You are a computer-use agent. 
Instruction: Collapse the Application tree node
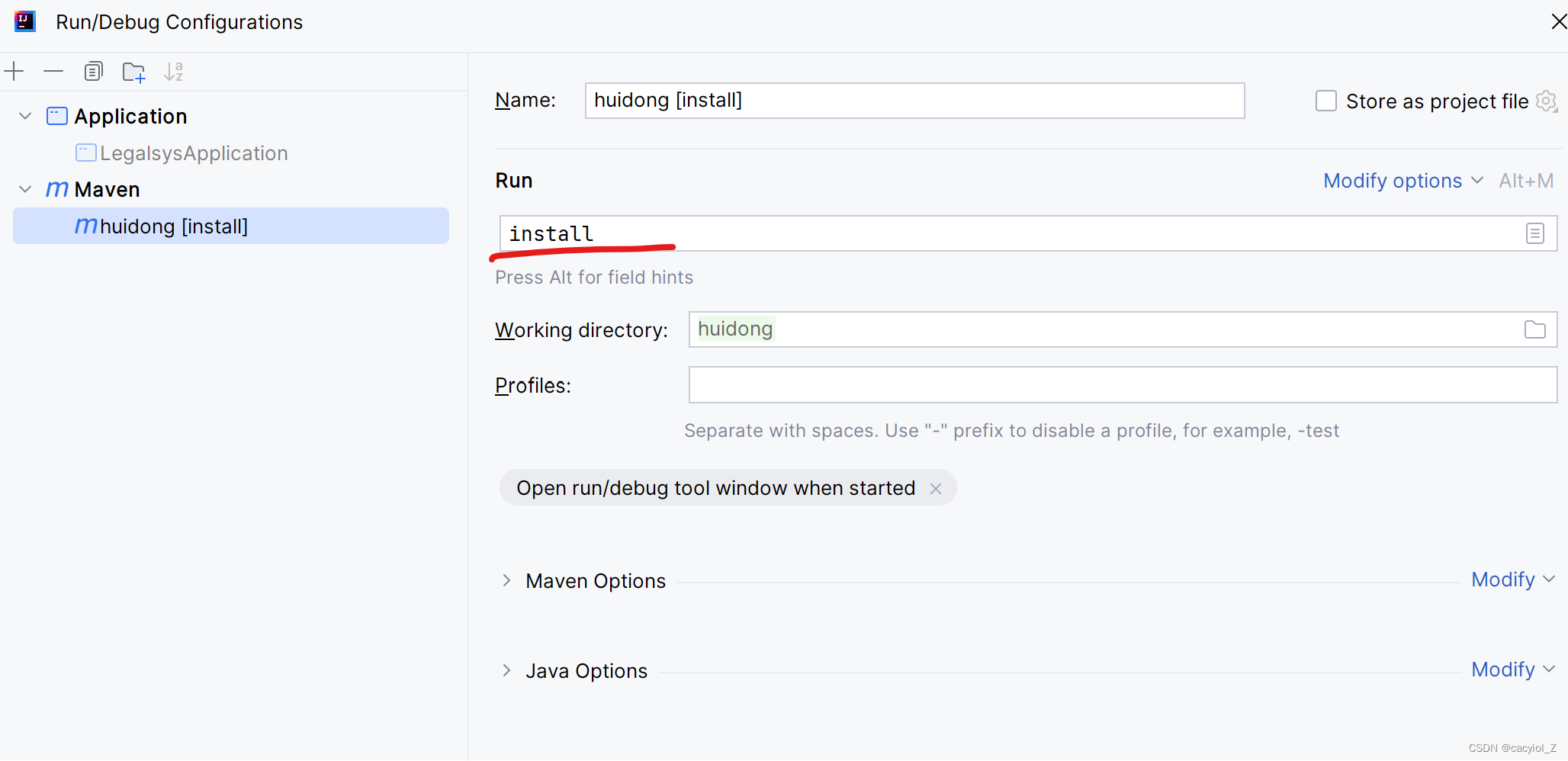click(25, 116)
